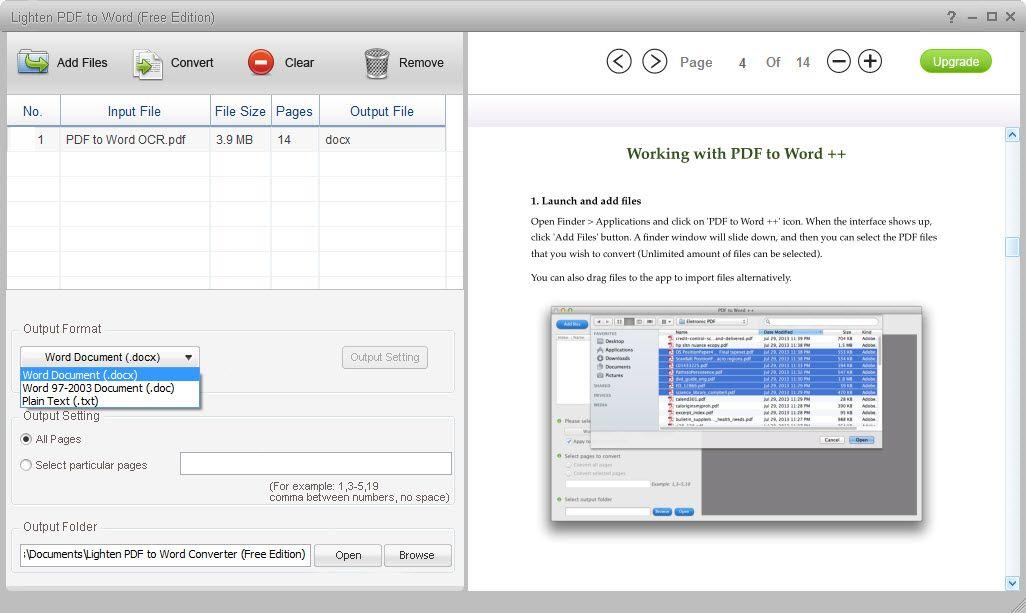Screen dimensions: 1026x613
Task: Click the Remove trash bin icon
Action: click(376, 63)
